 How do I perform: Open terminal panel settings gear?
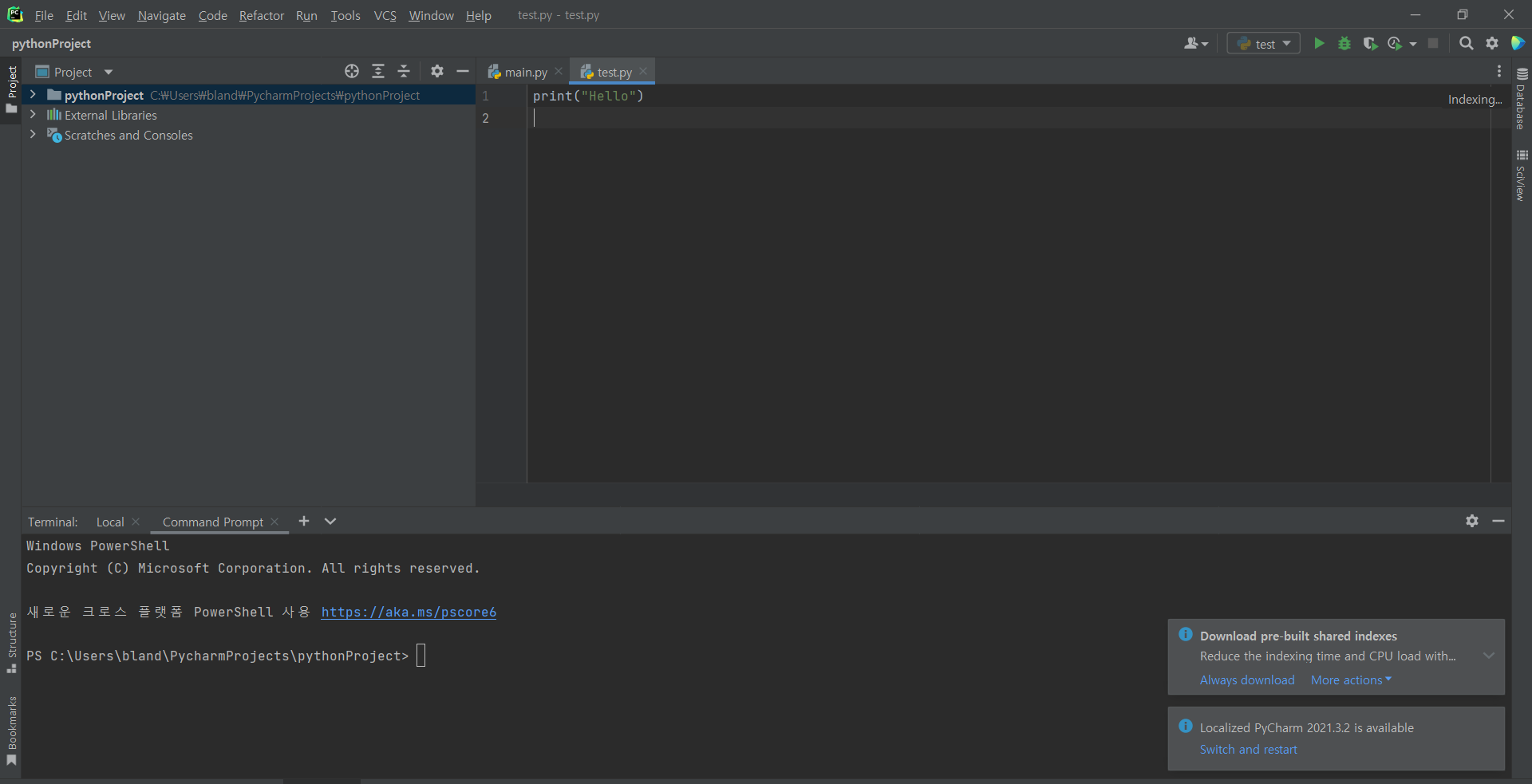tap(1472, 521)
